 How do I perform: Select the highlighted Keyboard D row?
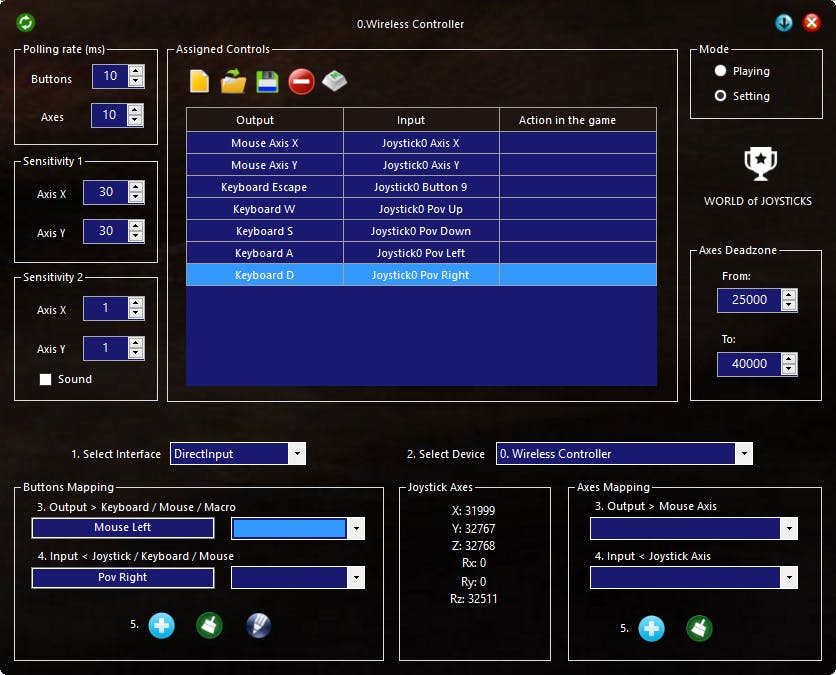[421, 275]
